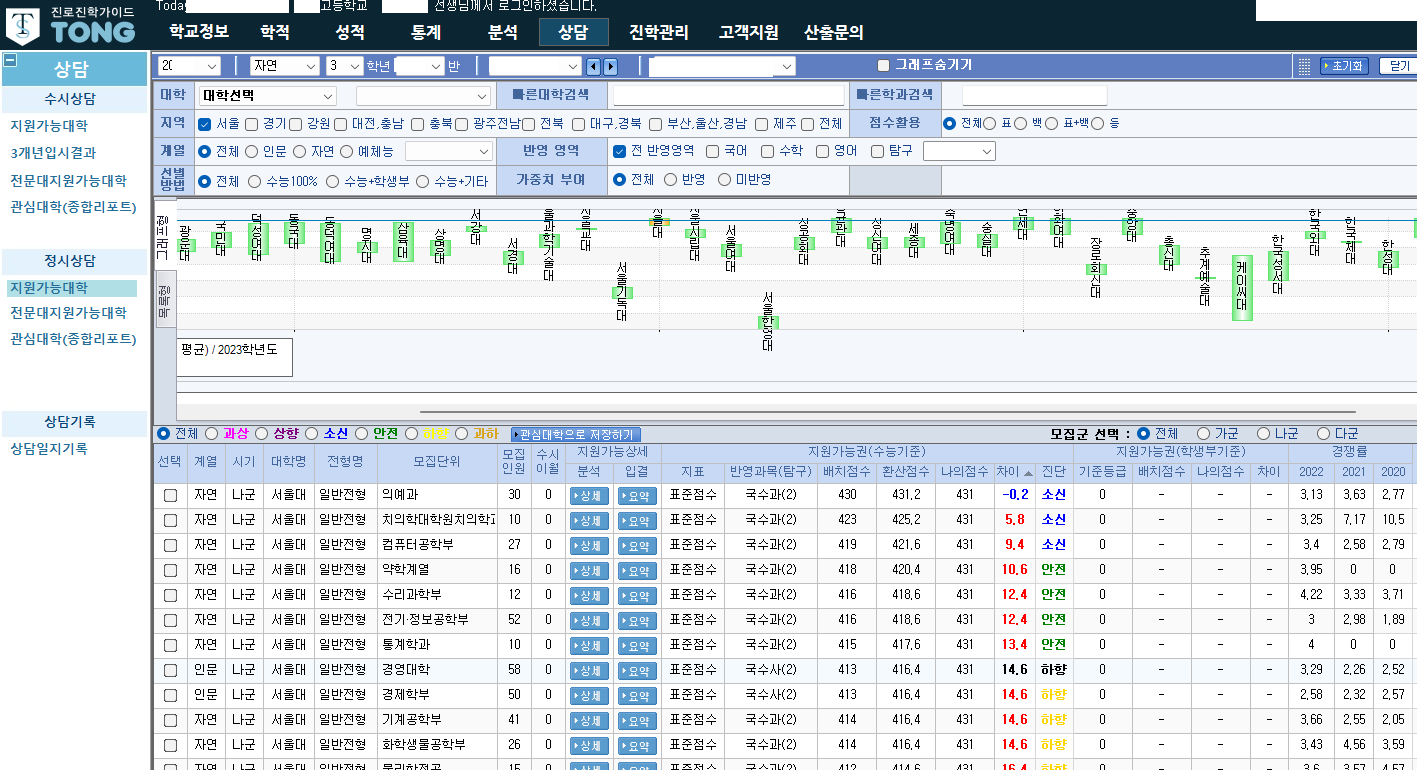The height and width of the screenshot is (770, 1417).
Task: Click the 장로회신대 marker in the chart
Action: point(1096,268)
